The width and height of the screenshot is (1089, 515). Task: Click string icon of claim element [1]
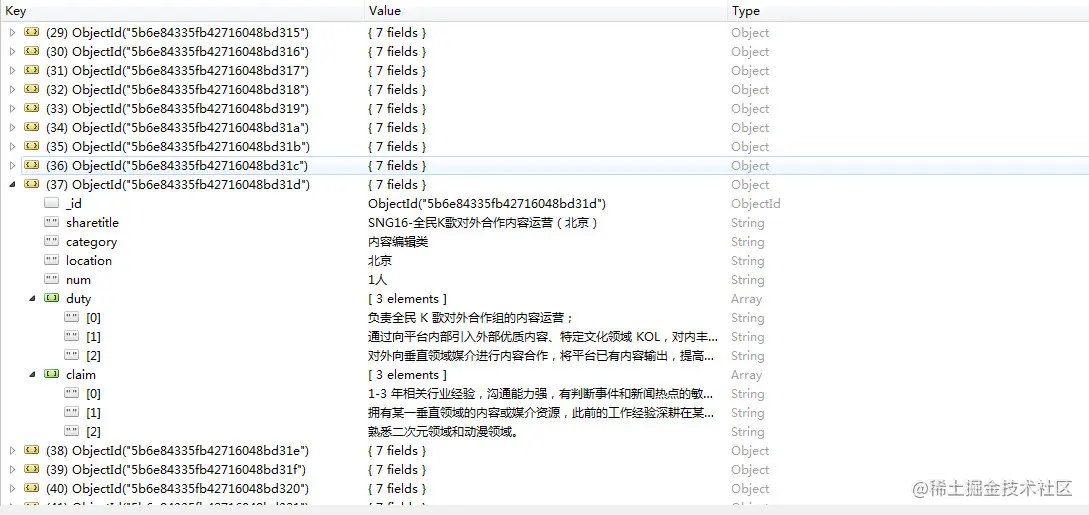pyautogui.click(x=72, y=412)
